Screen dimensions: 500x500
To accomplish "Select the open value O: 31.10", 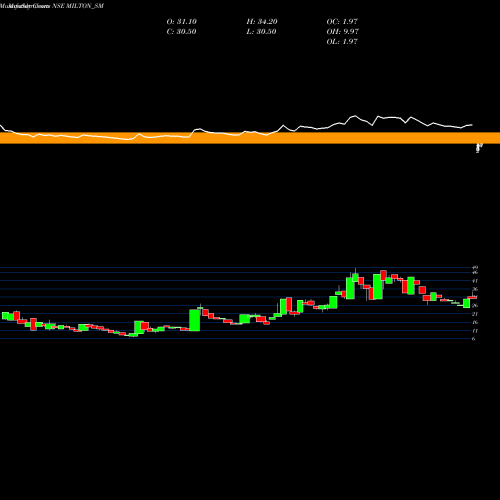I will coord(182,22).
